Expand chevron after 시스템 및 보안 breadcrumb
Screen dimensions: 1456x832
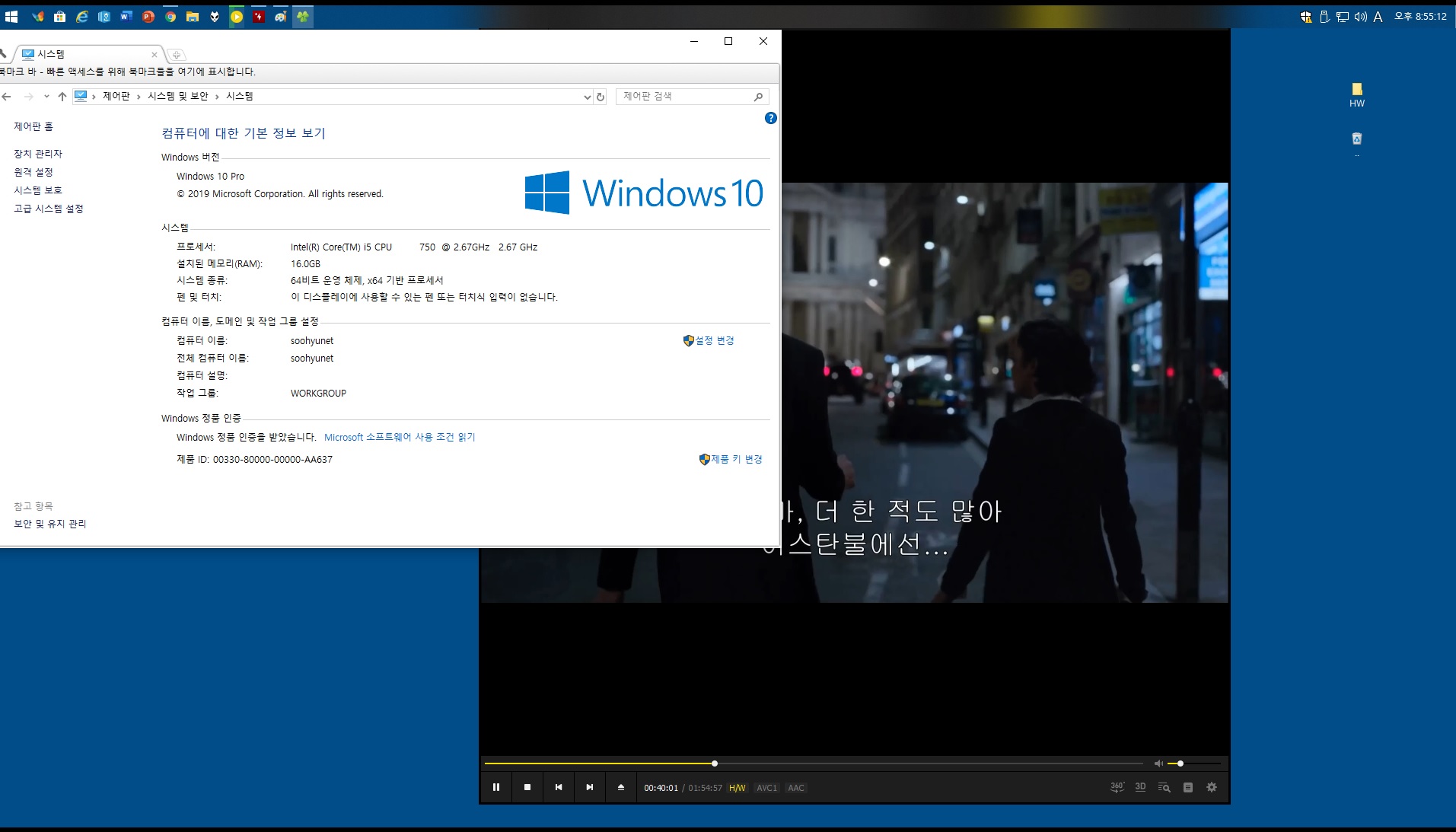217,97
